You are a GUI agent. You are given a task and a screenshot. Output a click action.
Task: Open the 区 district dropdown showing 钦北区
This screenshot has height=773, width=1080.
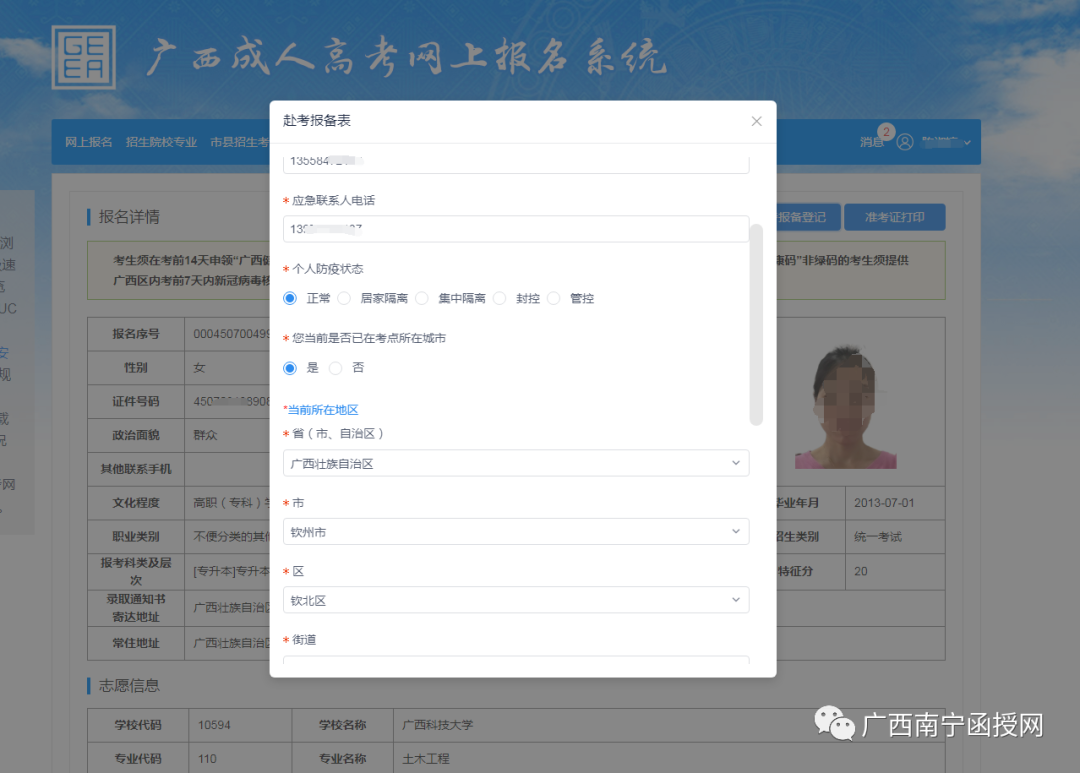click(x=515, y=599)
